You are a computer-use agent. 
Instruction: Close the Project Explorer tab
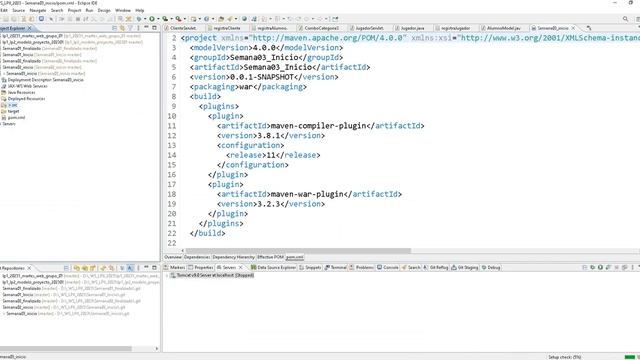click(29, 28)
